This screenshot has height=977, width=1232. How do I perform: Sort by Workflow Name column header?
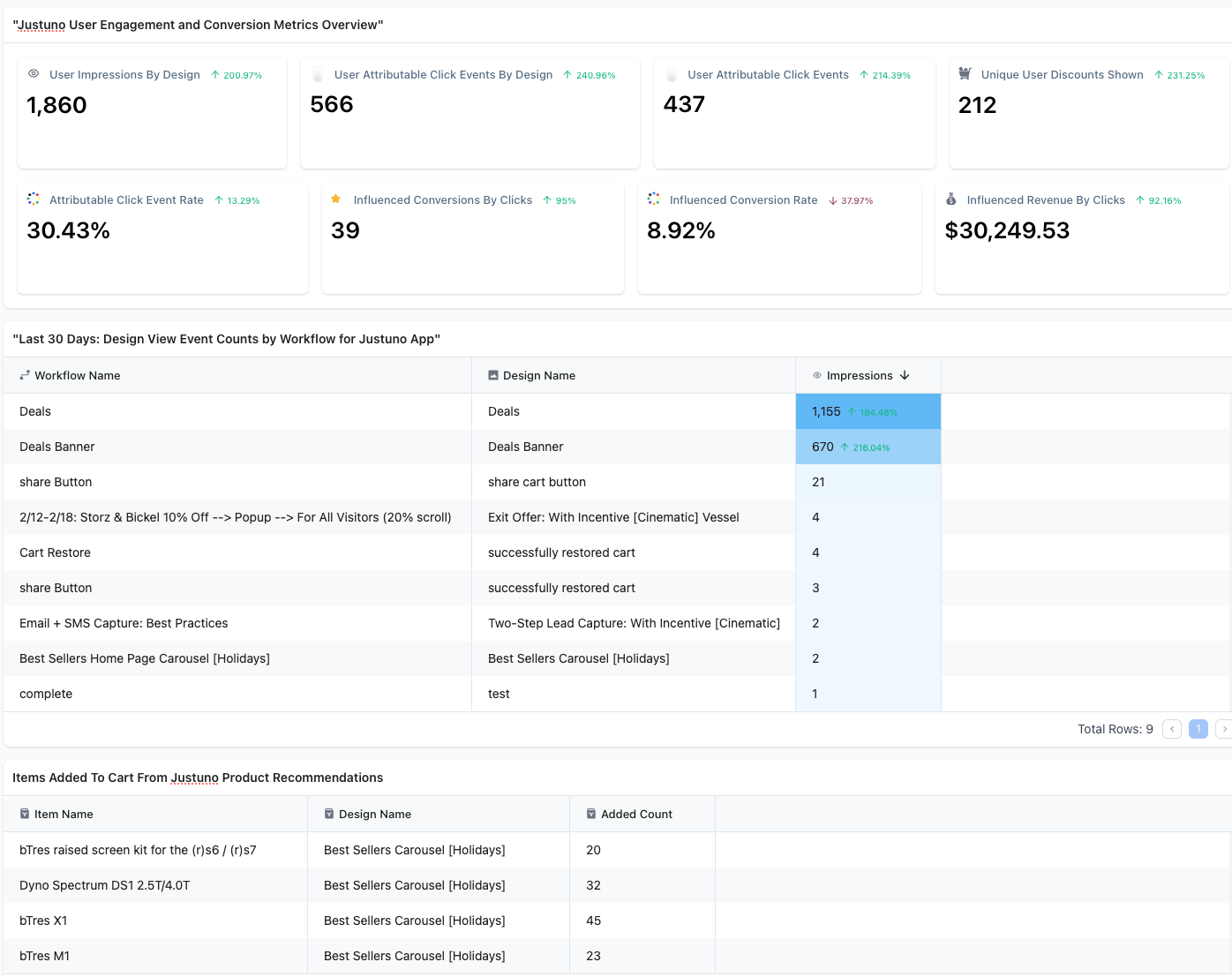[x=77, y=375]
